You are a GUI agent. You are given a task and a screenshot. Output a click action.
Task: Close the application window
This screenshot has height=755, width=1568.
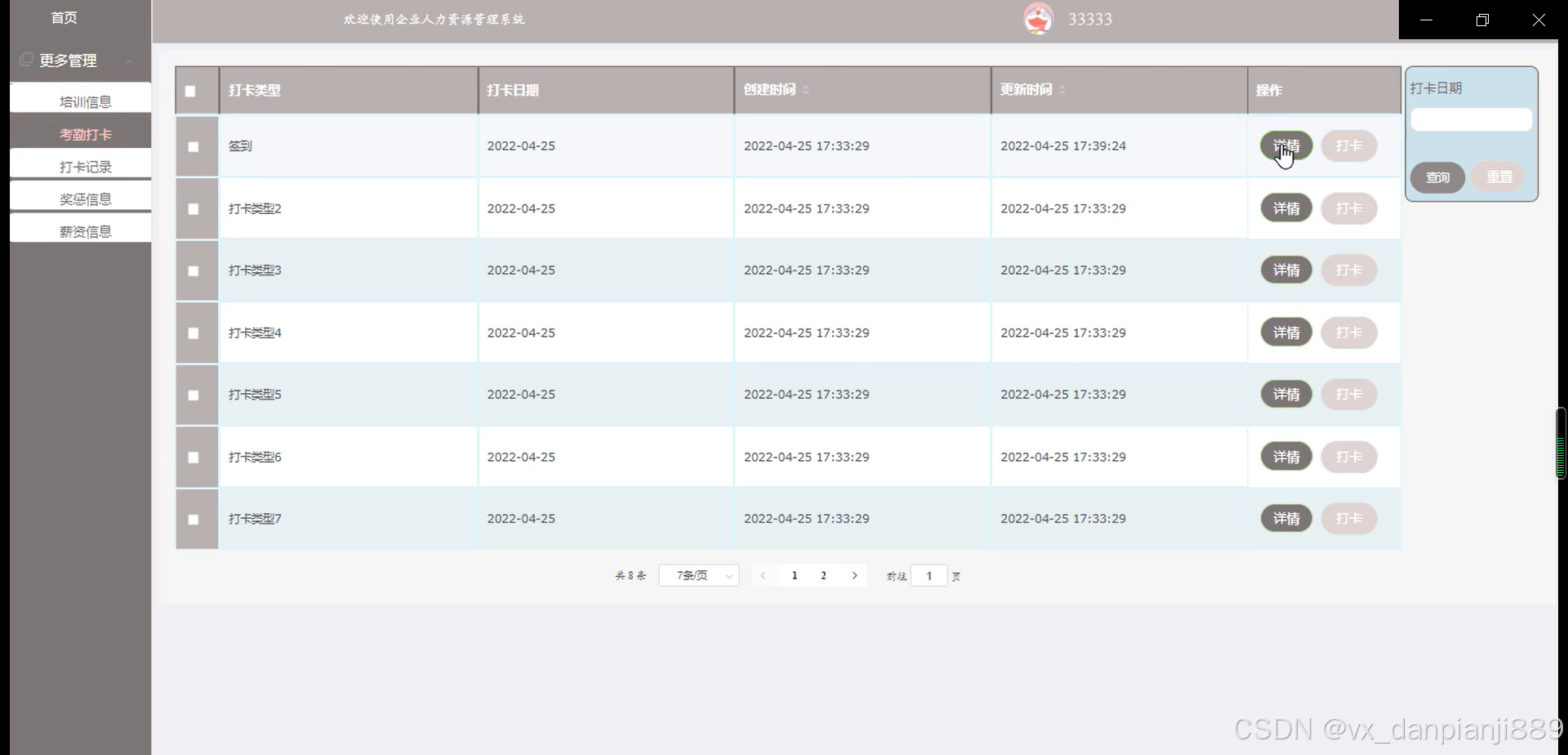(x=1539, y=20)
